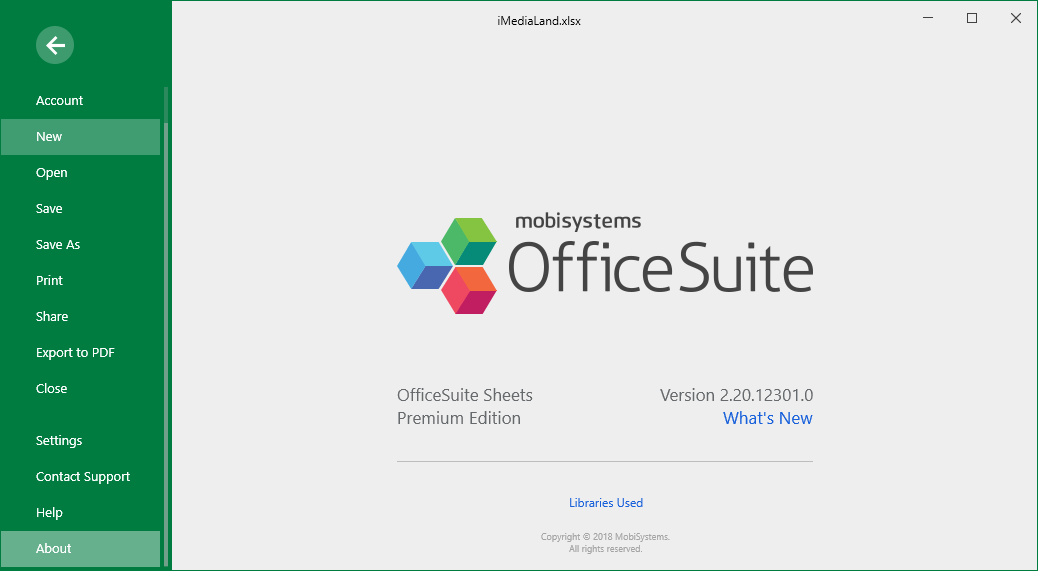Open the Account page

(x=80, y=101)
